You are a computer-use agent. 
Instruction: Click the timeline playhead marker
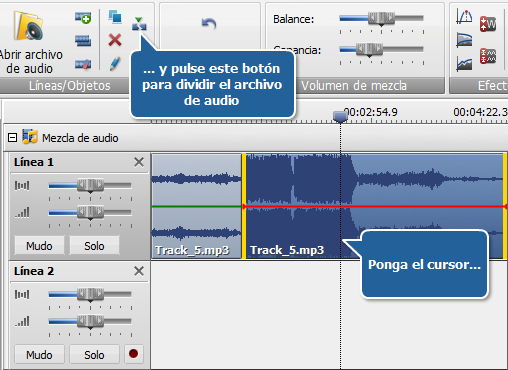tap(340, 116)
